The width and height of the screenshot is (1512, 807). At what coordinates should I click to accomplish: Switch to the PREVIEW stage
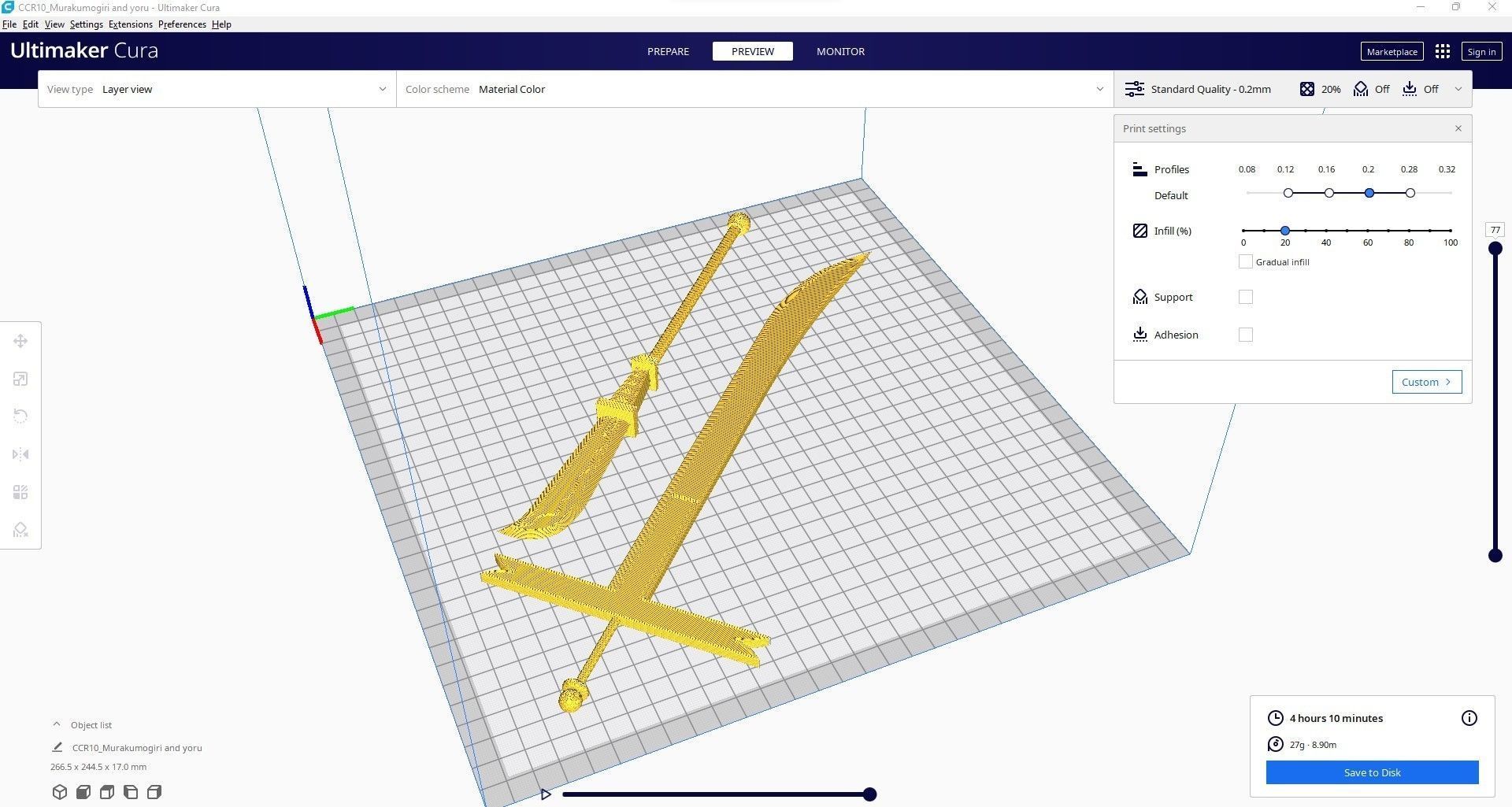tap(753, 51)
